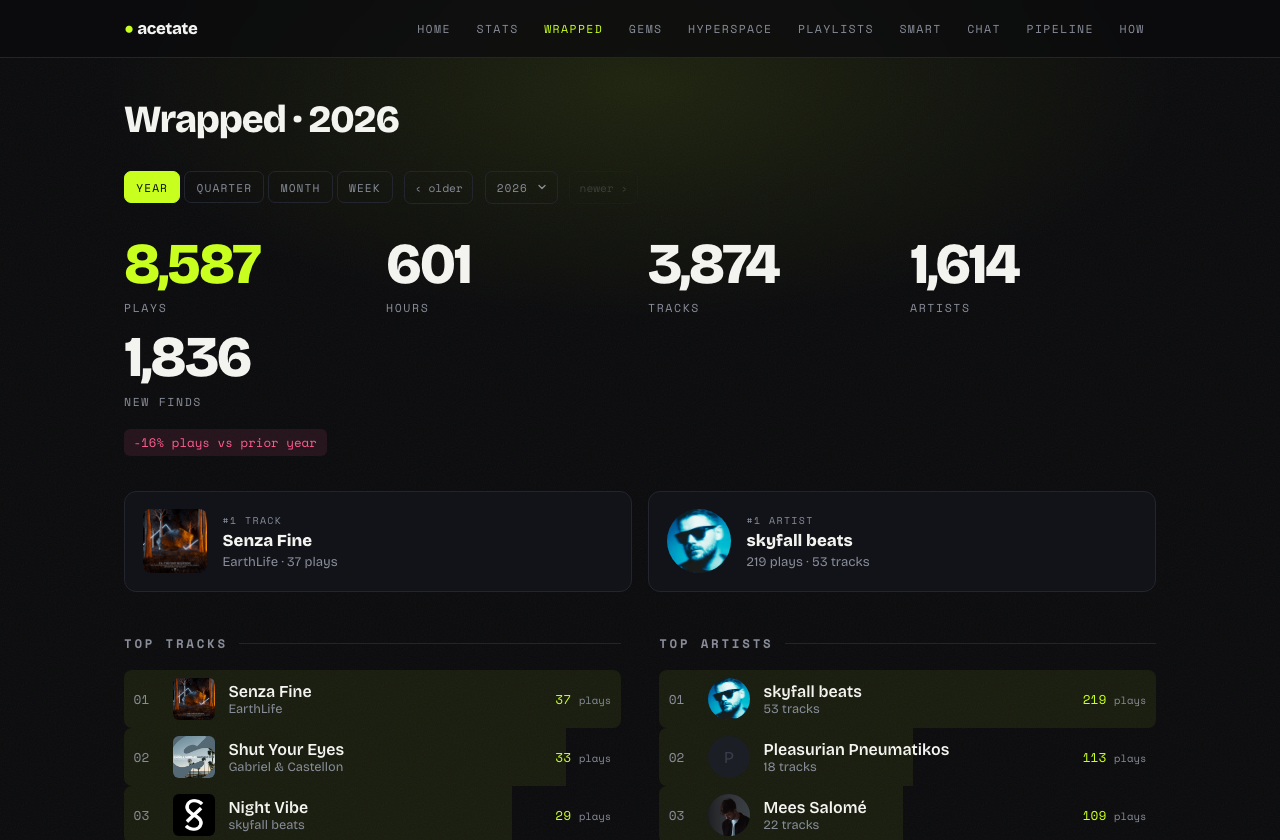Click skyfall beats avatar in #1 Artist card
Image resolution: width=1280 pixels, height=840 pixels.
point(699,541)
